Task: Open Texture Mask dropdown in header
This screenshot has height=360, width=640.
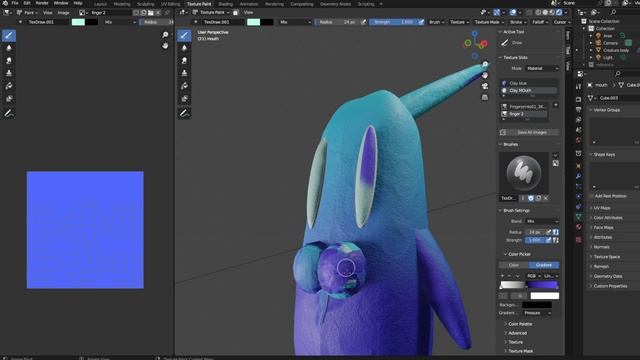Action: tap(489, 22)
